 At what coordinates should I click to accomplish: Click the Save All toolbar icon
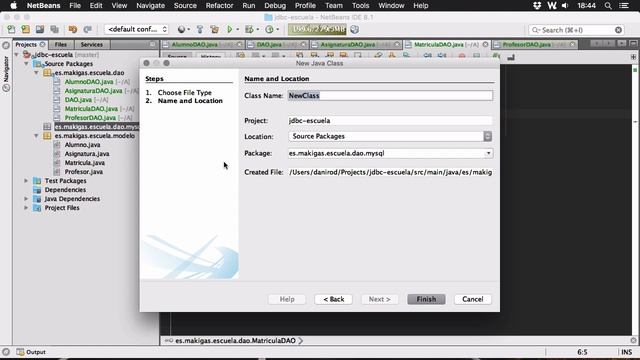point(54,29)
